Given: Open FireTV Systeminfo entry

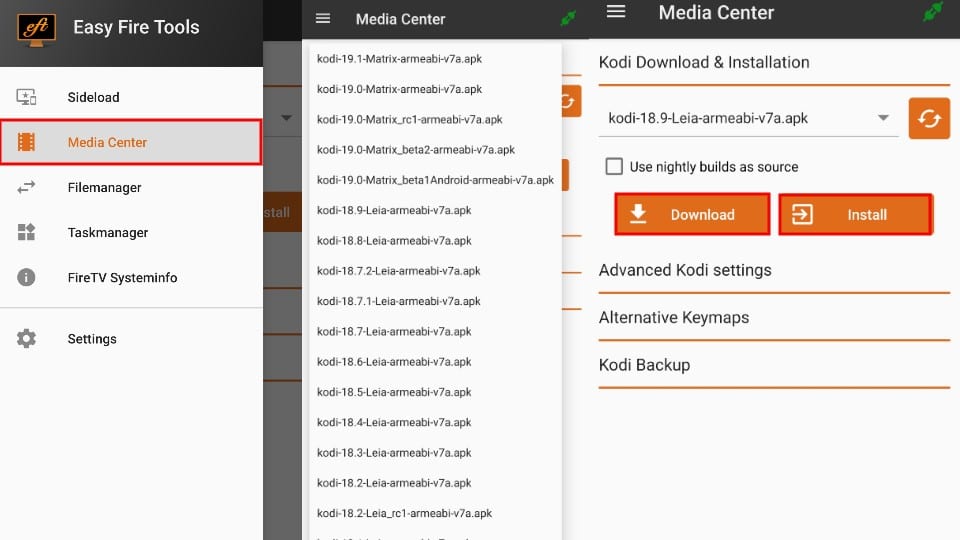Looking at the screenshot, I should [132, 277].
